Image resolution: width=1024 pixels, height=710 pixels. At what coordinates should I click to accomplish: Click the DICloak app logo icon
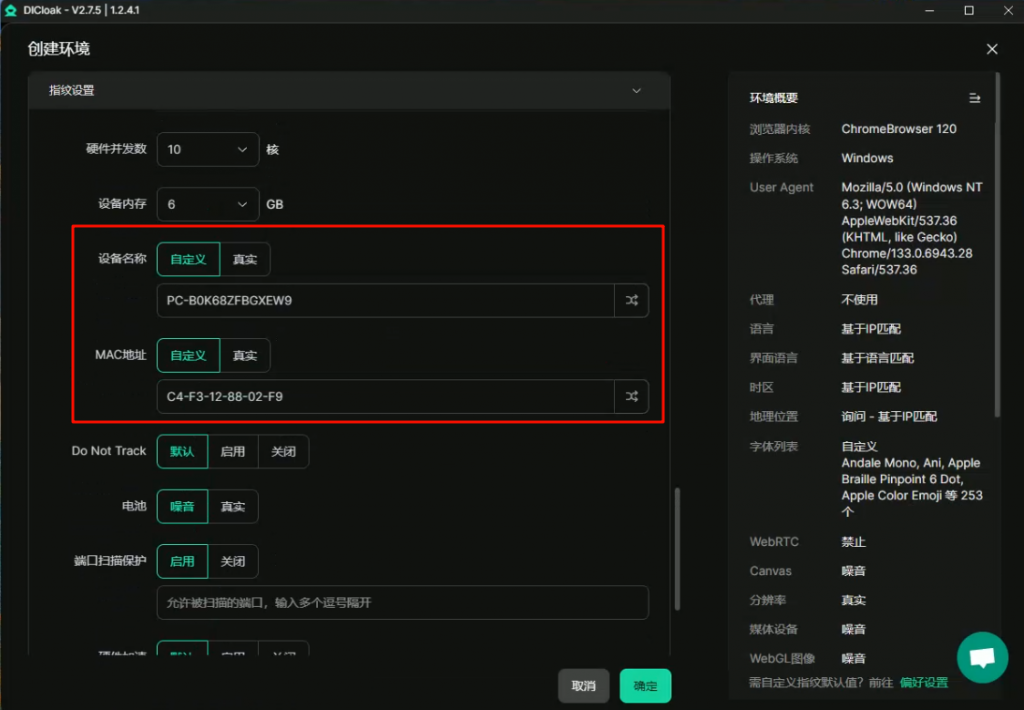tap(11, 10)
